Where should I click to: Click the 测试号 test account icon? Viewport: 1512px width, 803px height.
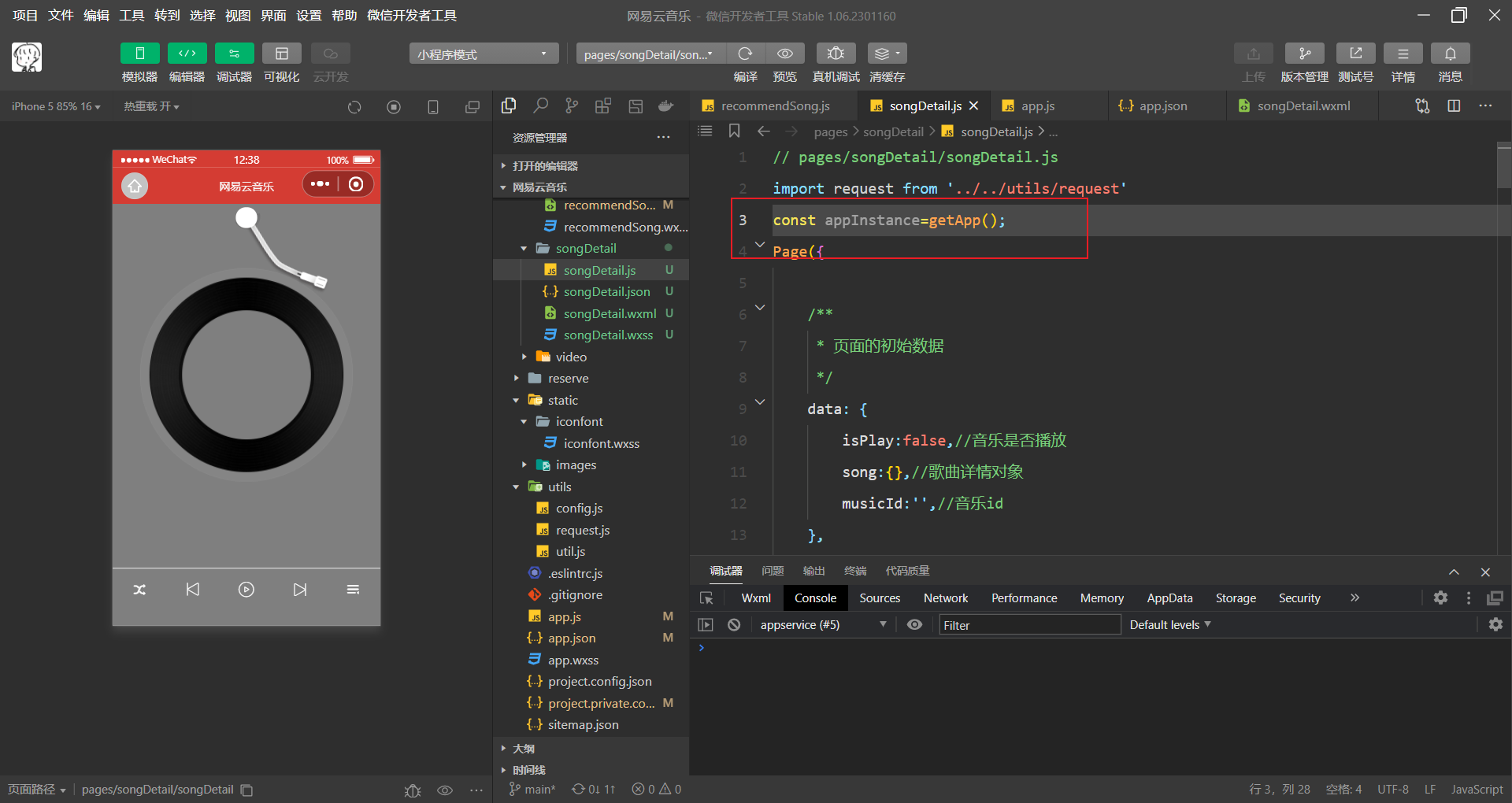pyautogui.click(x=1355, y=54)
